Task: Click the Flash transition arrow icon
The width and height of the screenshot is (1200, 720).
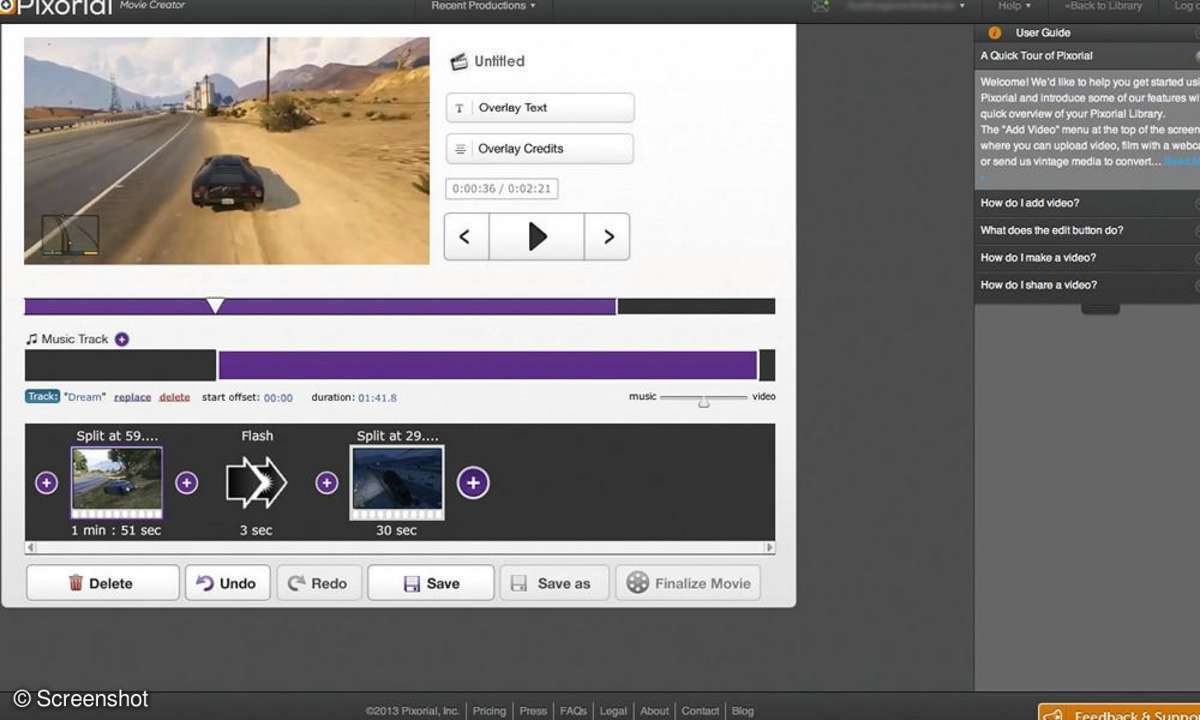Action: pos(256,483)
